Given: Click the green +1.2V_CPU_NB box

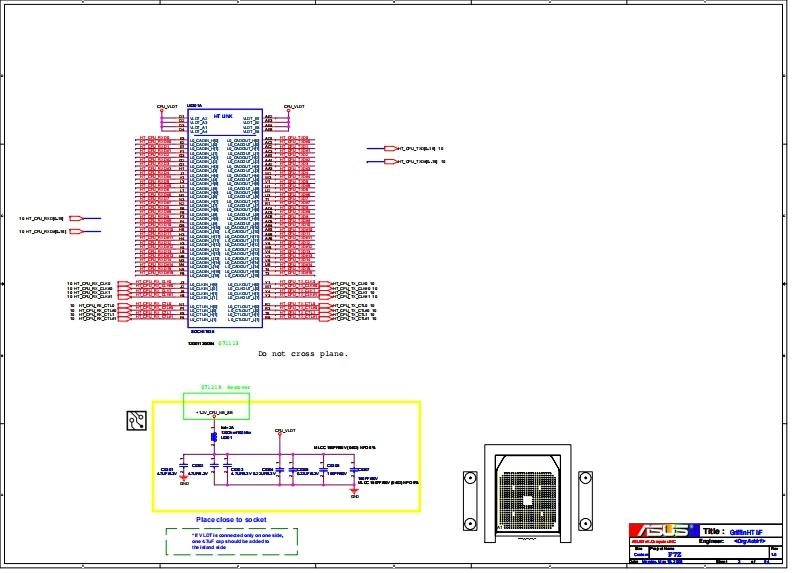Looking at the screenshot, I should 216,406.
